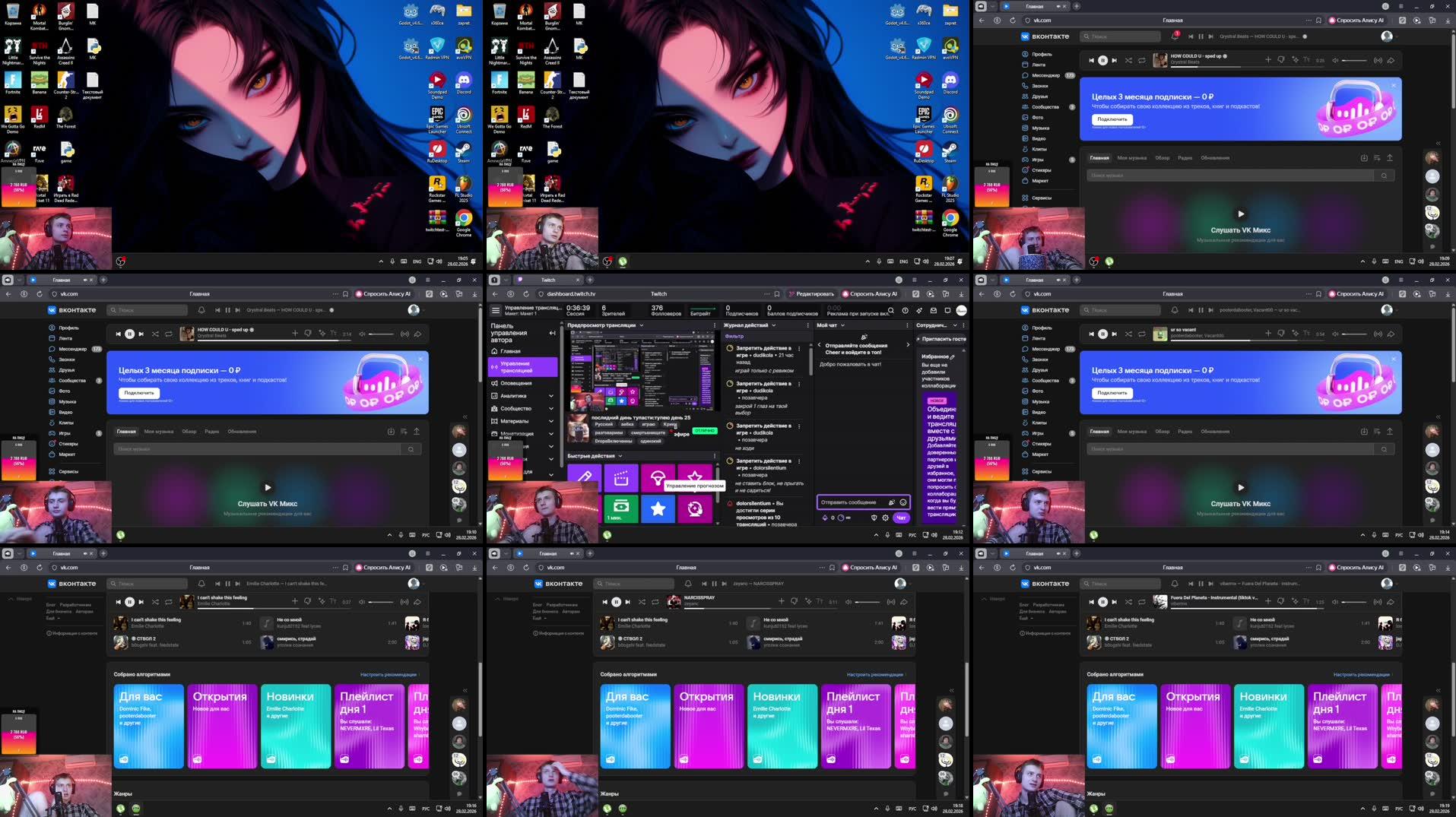Click the clapperboard clip quick action tile
The image size is (1456, 817).
pos(621,477)
